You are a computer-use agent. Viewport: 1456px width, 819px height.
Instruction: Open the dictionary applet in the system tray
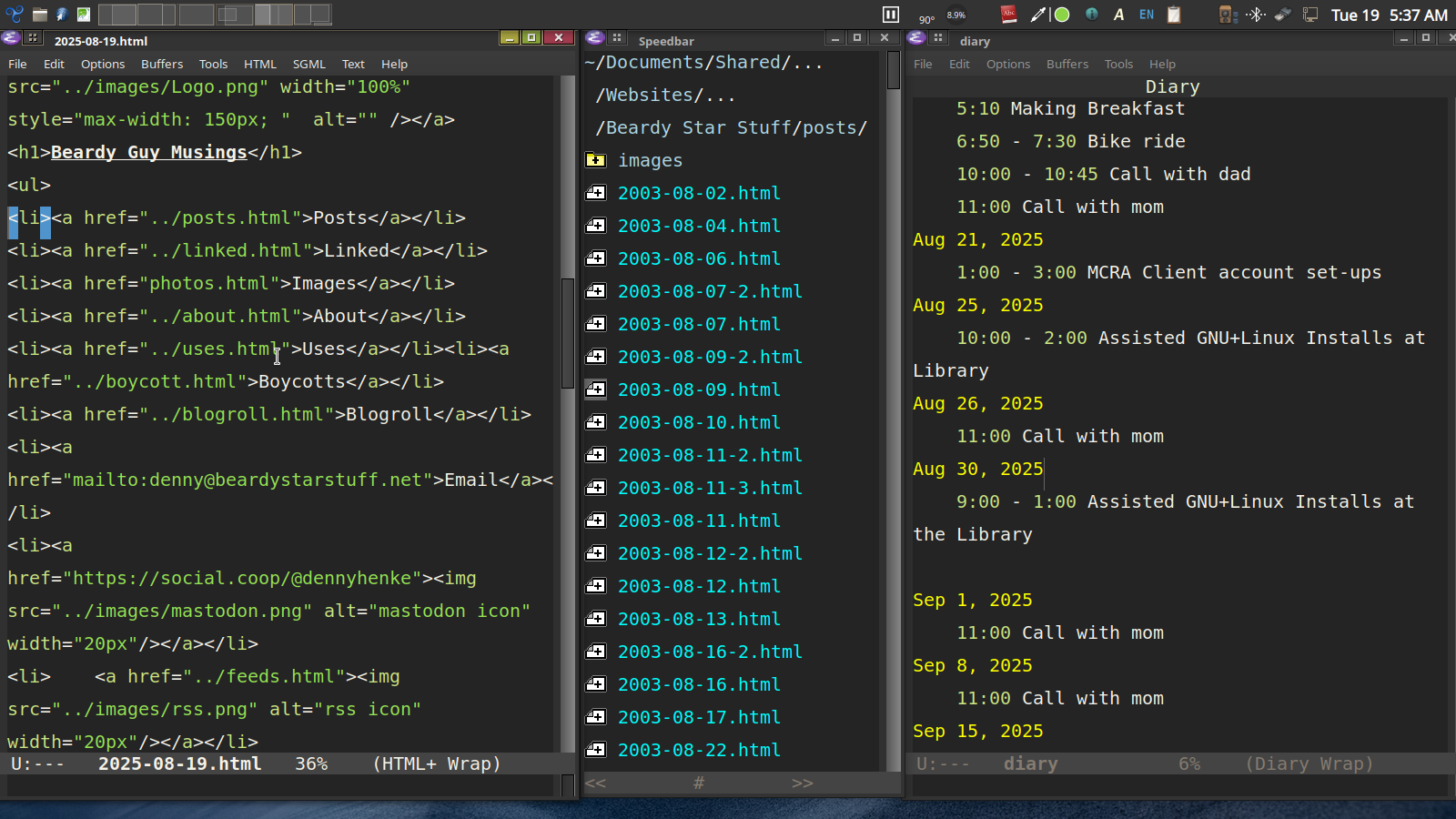[x=1008, y=15]
